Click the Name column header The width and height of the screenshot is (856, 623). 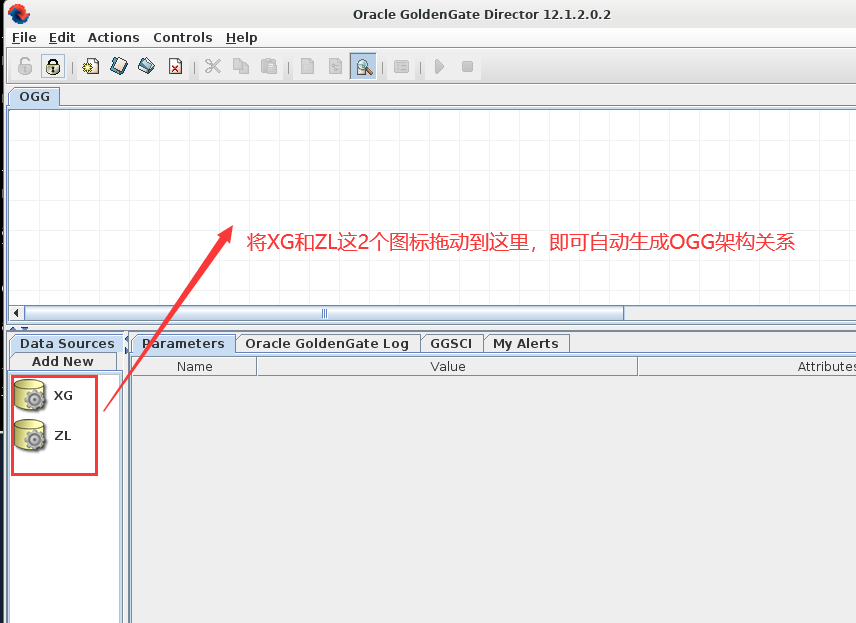194,366
